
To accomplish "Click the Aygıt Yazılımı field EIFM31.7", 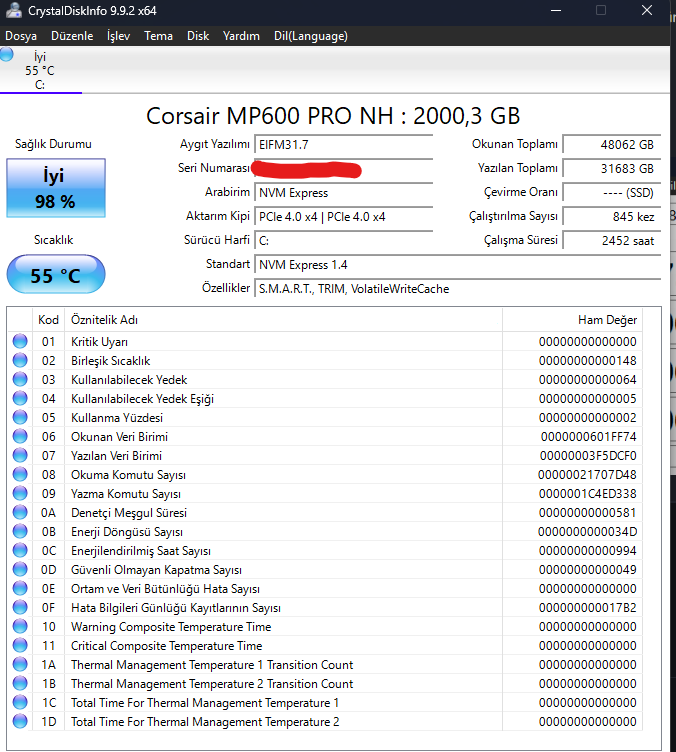I will pos(344,144).
